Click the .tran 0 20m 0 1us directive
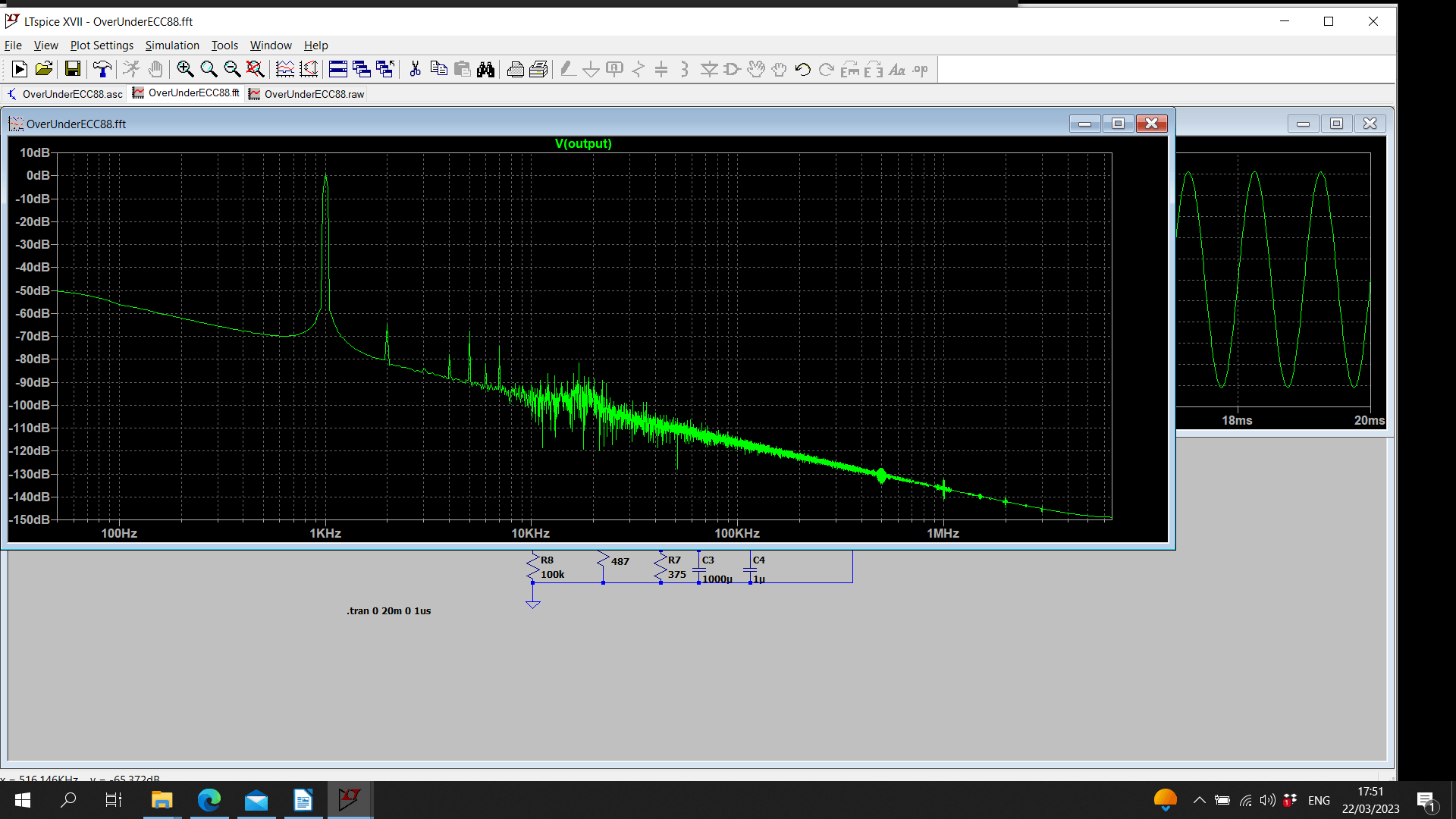 389,610
